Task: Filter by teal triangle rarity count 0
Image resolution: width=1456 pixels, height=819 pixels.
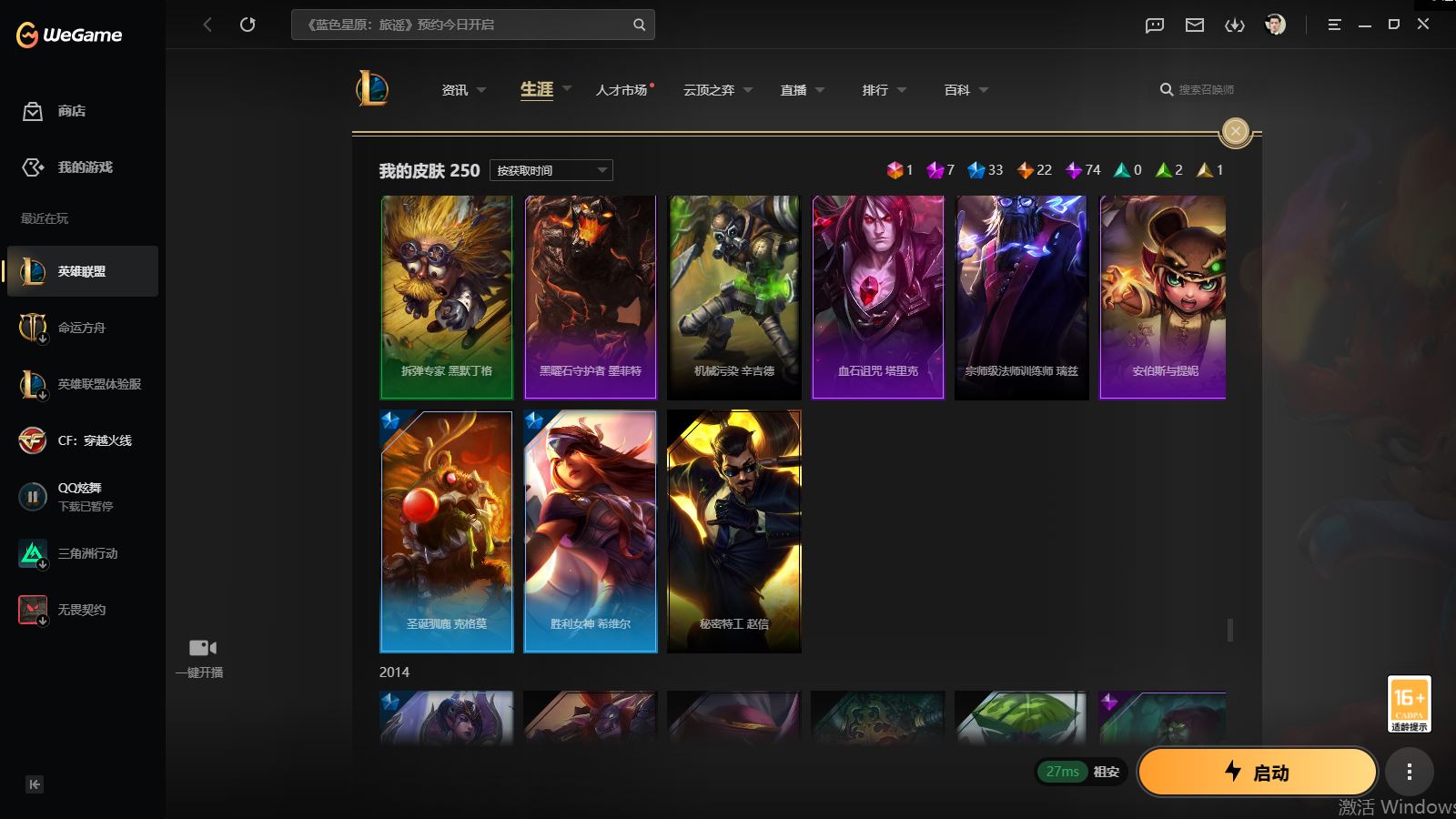Action: click(1127, 170)
